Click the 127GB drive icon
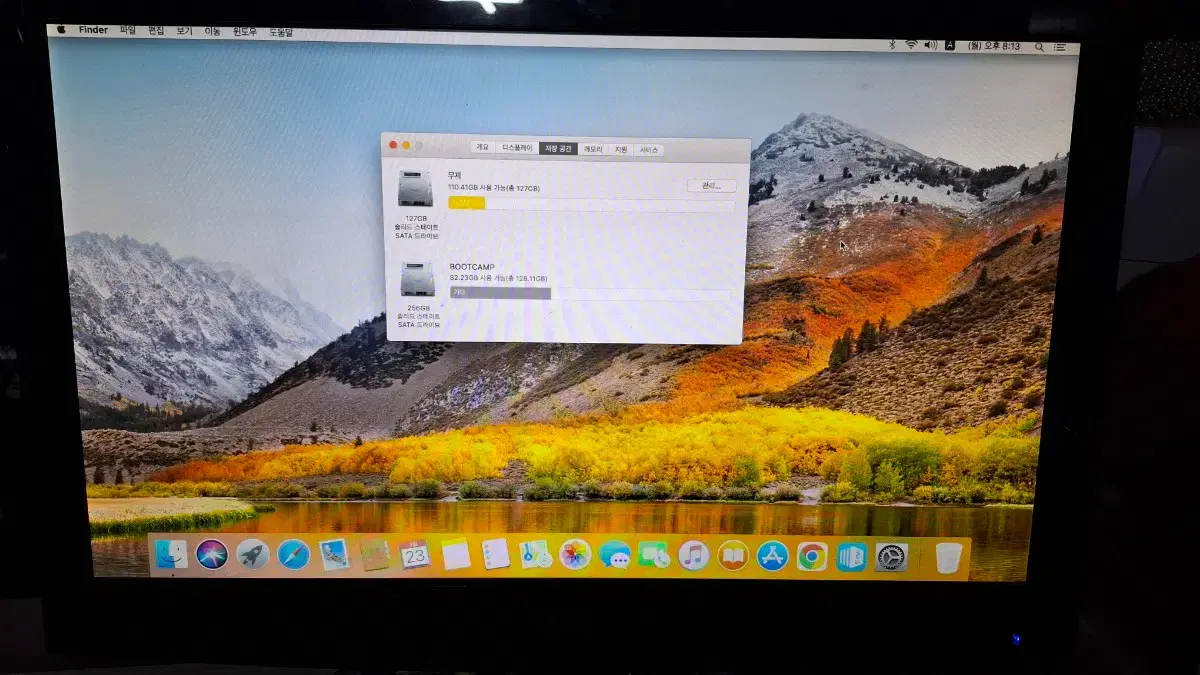 pyautogui.click(x=415, y=188)
